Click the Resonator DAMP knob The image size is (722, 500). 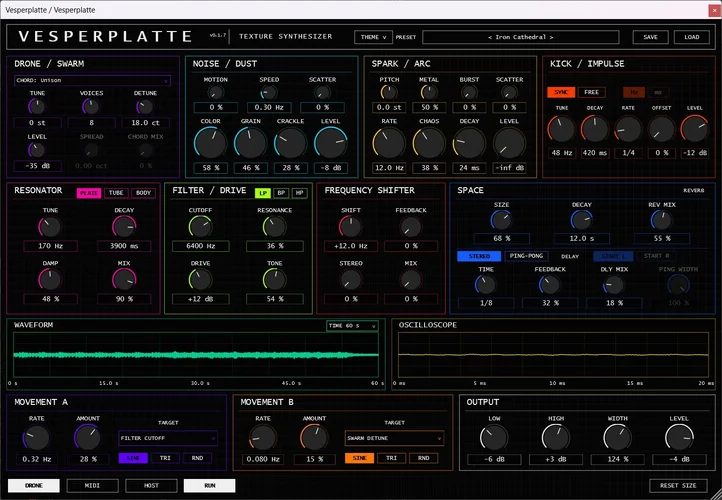pyautogui.click(x=50, y=280)
